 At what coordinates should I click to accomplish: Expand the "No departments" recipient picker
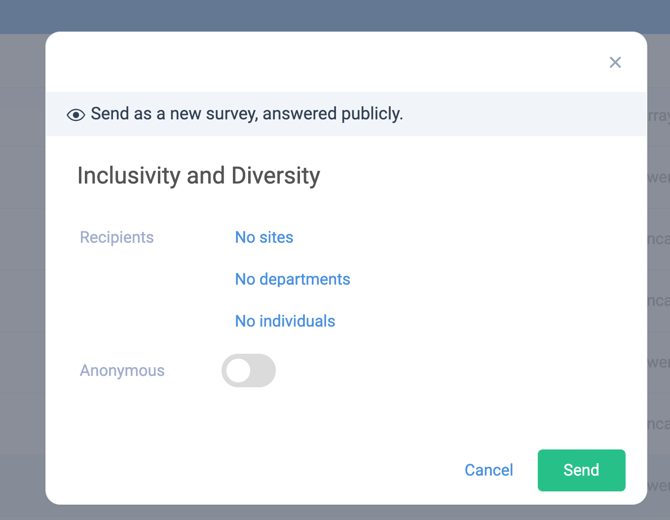click(292, 279)
